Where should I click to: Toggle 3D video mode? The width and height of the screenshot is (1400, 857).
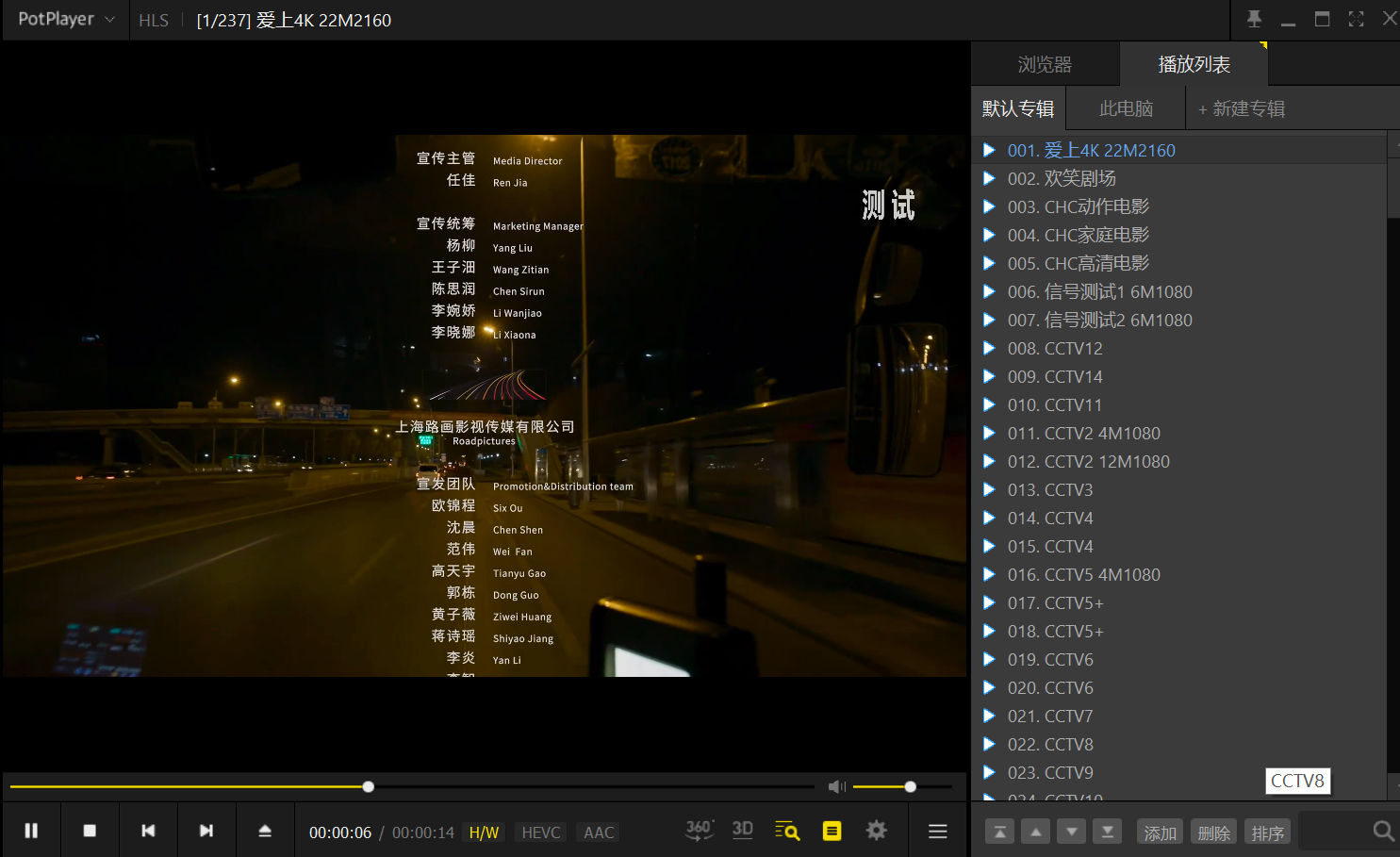point(743,830)
